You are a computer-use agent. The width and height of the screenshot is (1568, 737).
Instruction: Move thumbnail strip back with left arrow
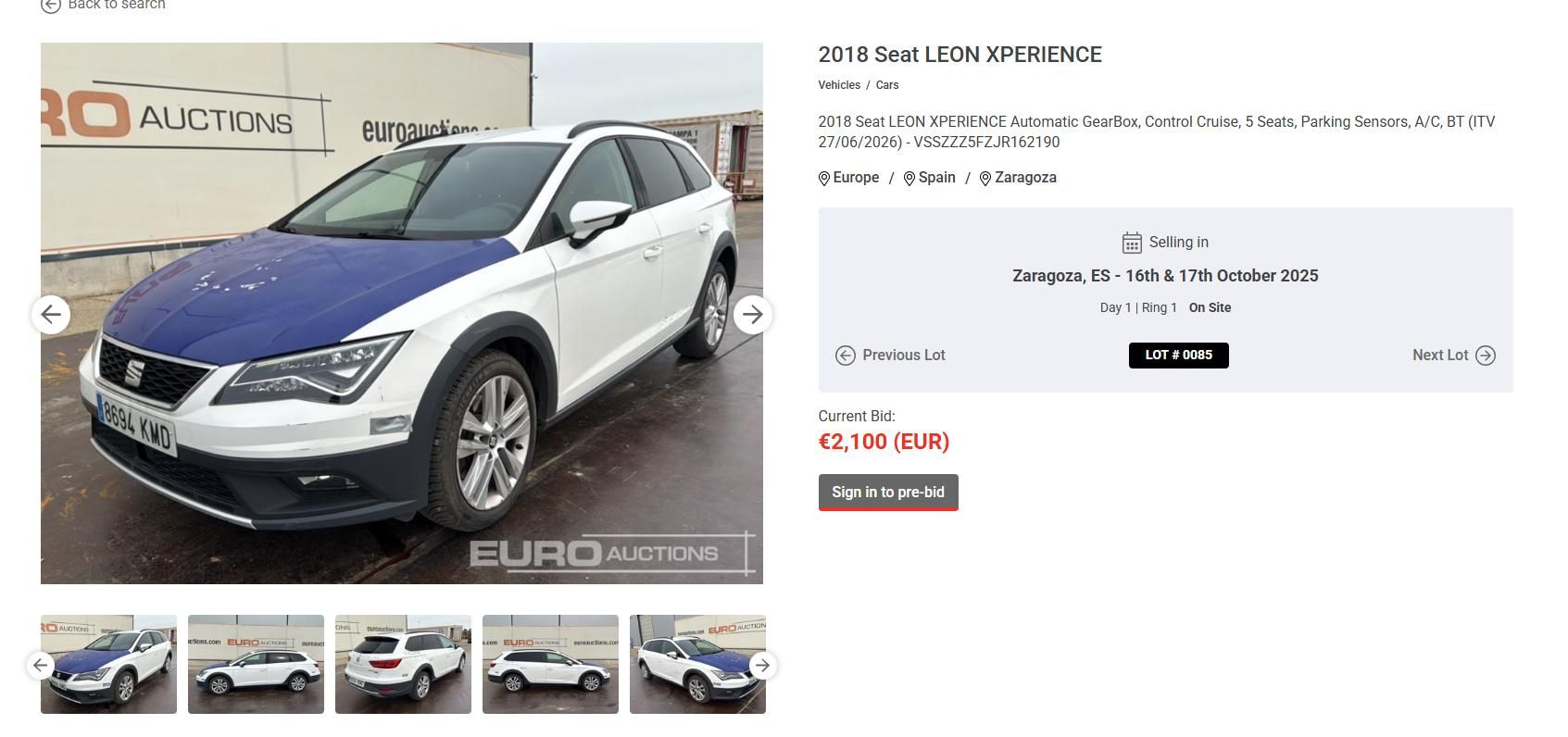tap(40, 665)
